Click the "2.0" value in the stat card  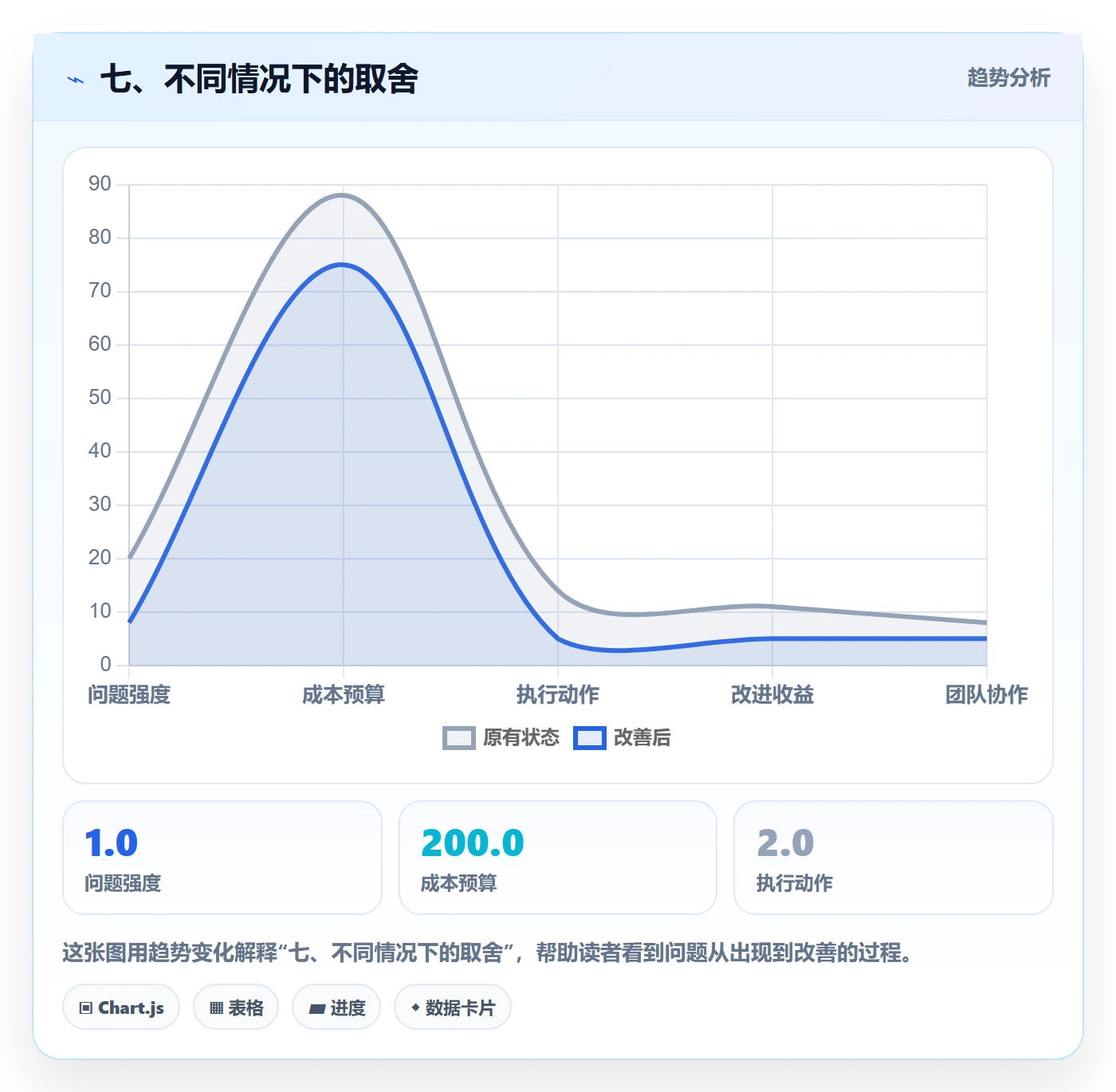[785, 843]
